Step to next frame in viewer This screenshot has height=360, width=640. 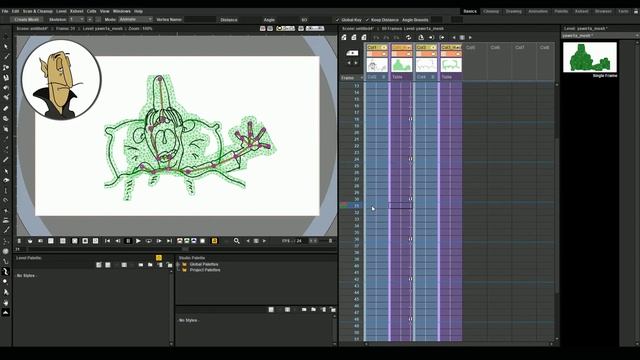(x=159, y=241)
